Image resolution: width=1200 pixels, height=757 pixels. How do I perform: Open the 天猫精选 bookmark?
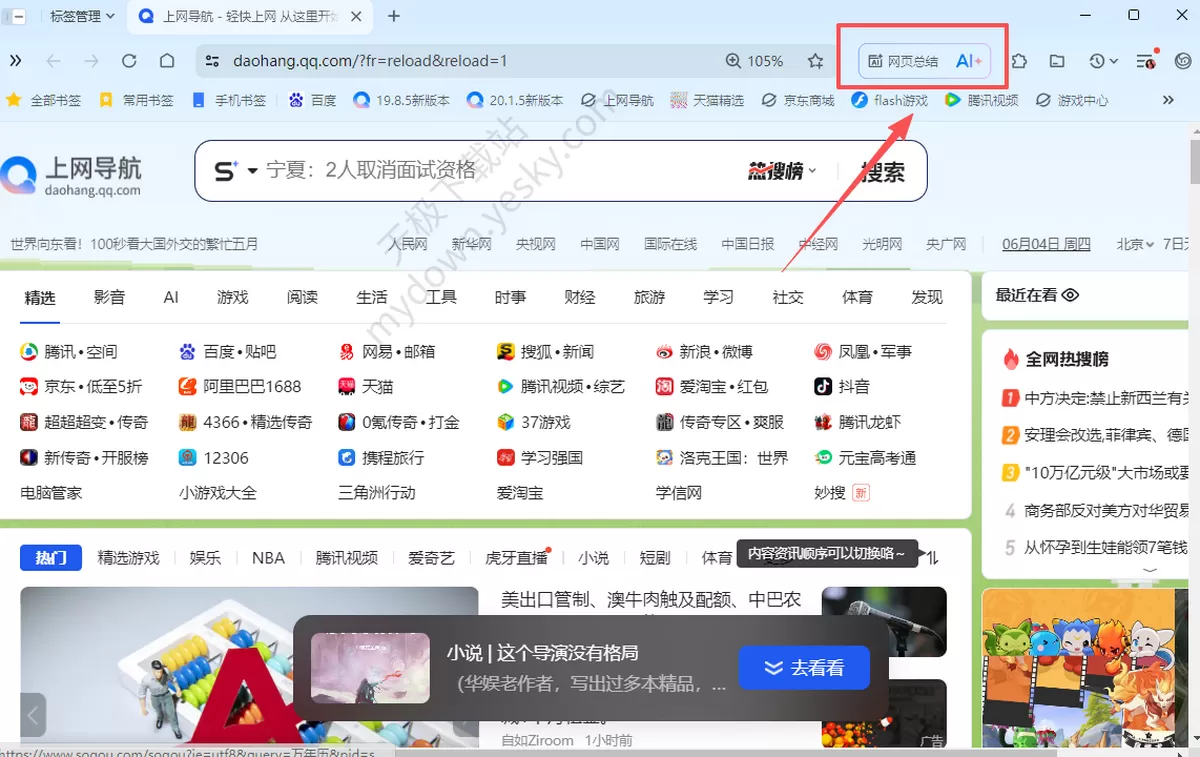tap(707, 100)
